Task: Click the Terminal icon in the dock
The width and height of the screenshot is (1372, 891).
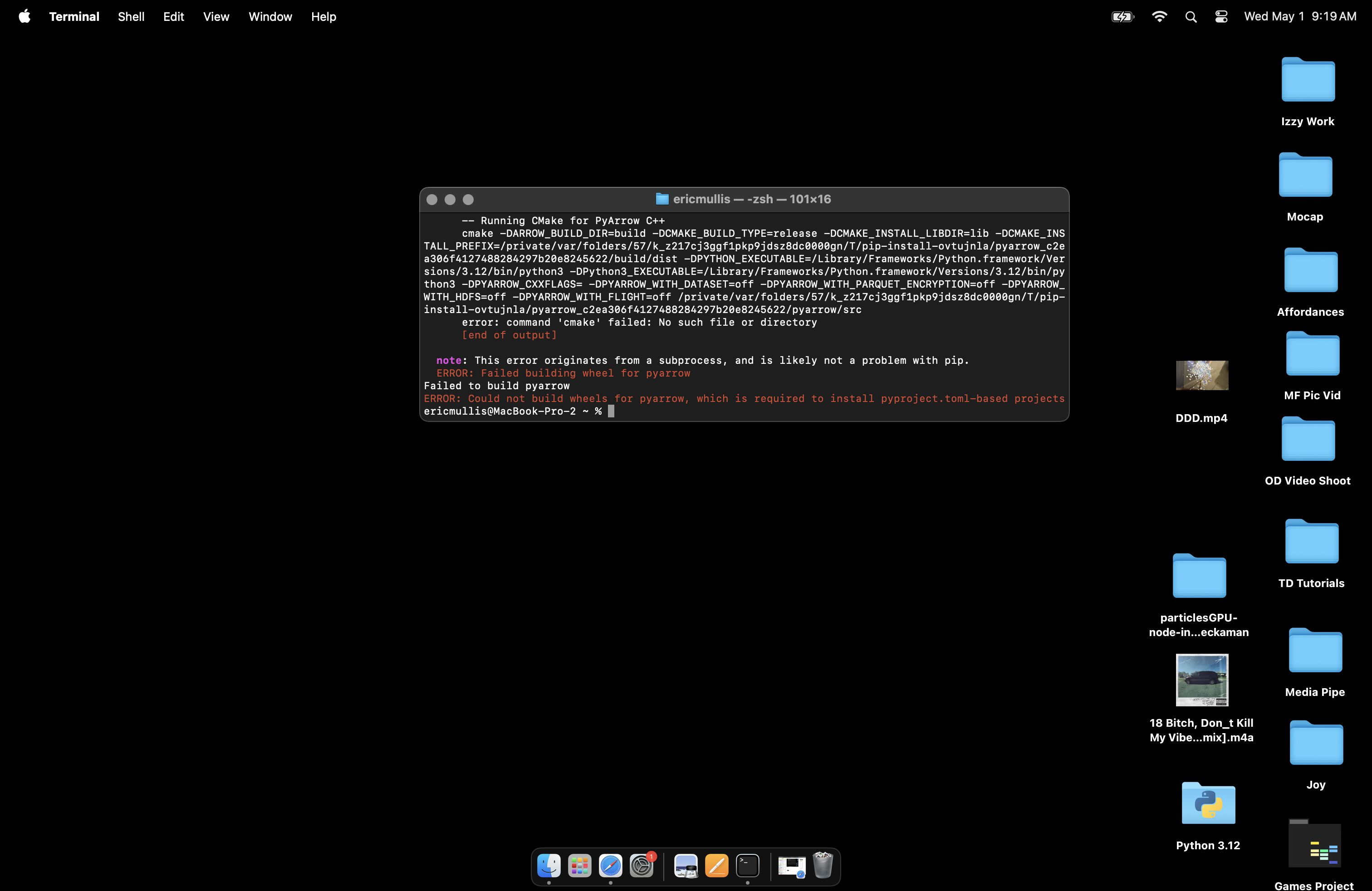Action: [748, 865]
